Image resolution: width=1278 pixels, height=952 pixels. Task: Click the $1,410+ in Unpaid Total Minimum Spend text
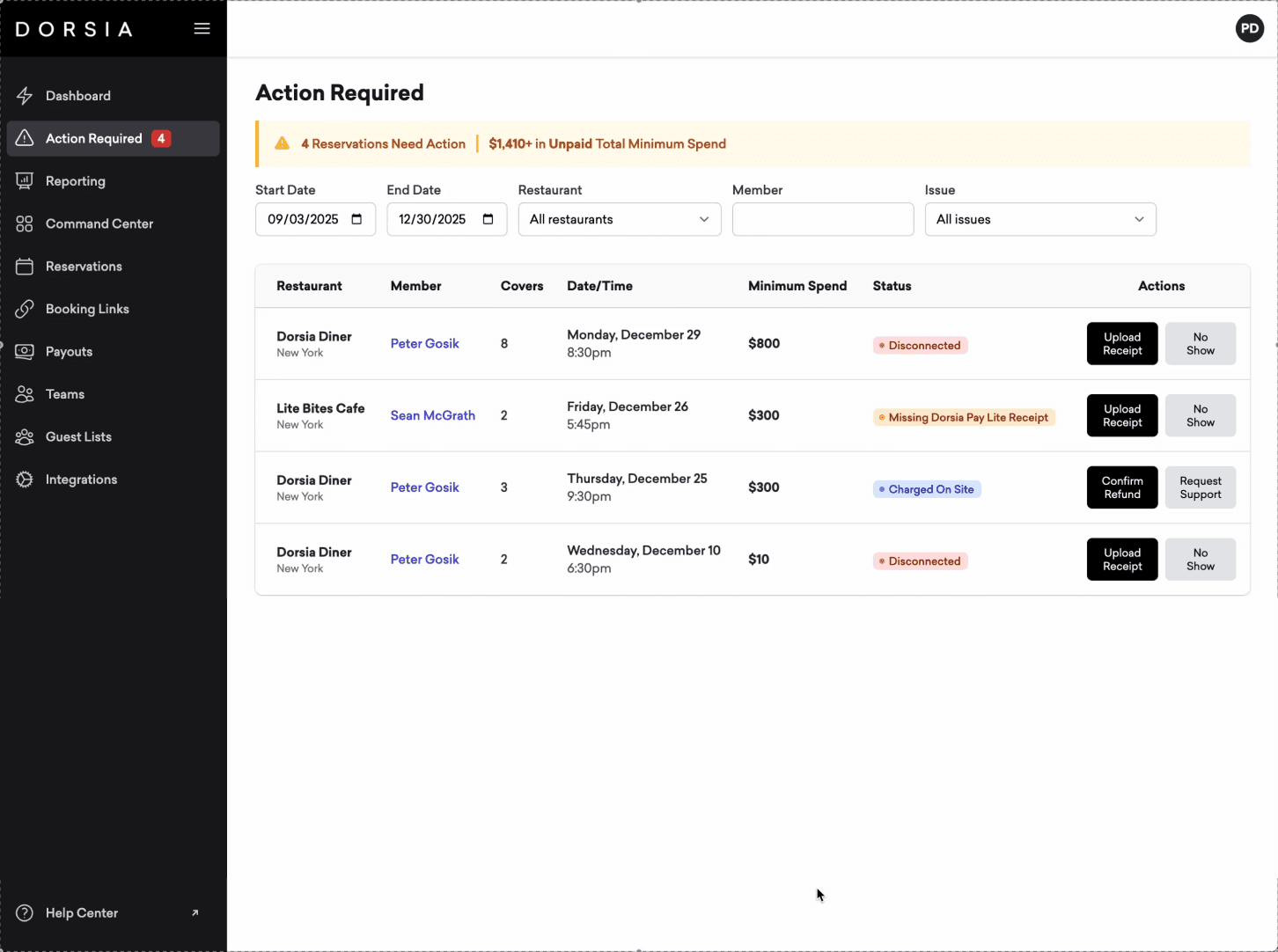point(607,143)
